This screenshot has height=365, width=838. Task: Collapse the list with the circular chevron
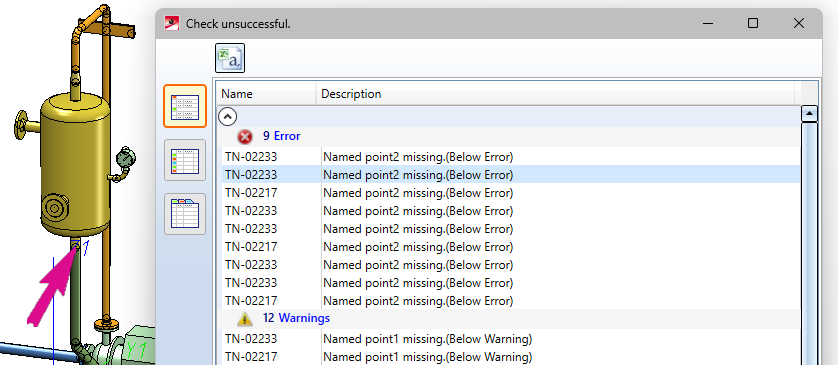tap(228, 116)
